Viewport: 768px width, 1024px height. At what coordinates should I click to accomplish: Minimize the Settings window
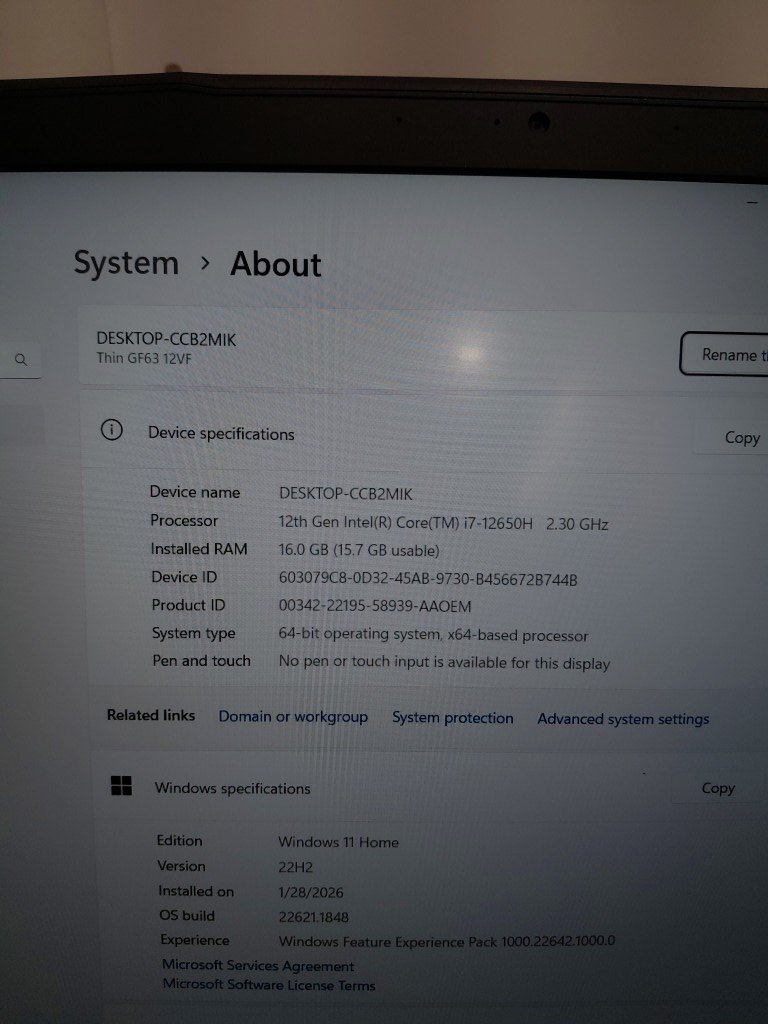point(752,203)
